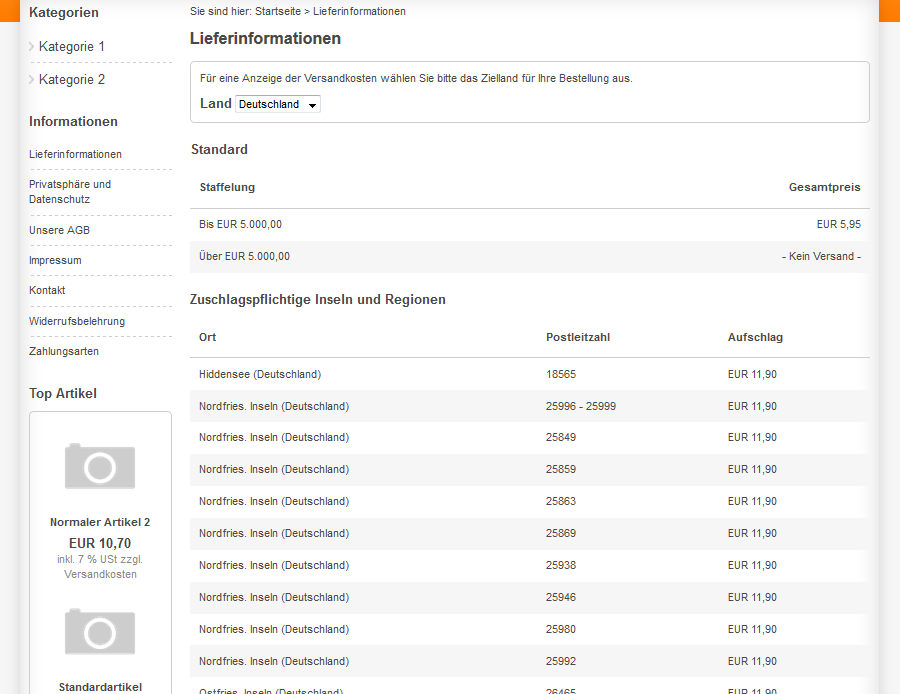The width and height of the screenshot is (900, 694).
Task: Click the Lieferinformationen breadcrumb item
Action: point(359,12)
